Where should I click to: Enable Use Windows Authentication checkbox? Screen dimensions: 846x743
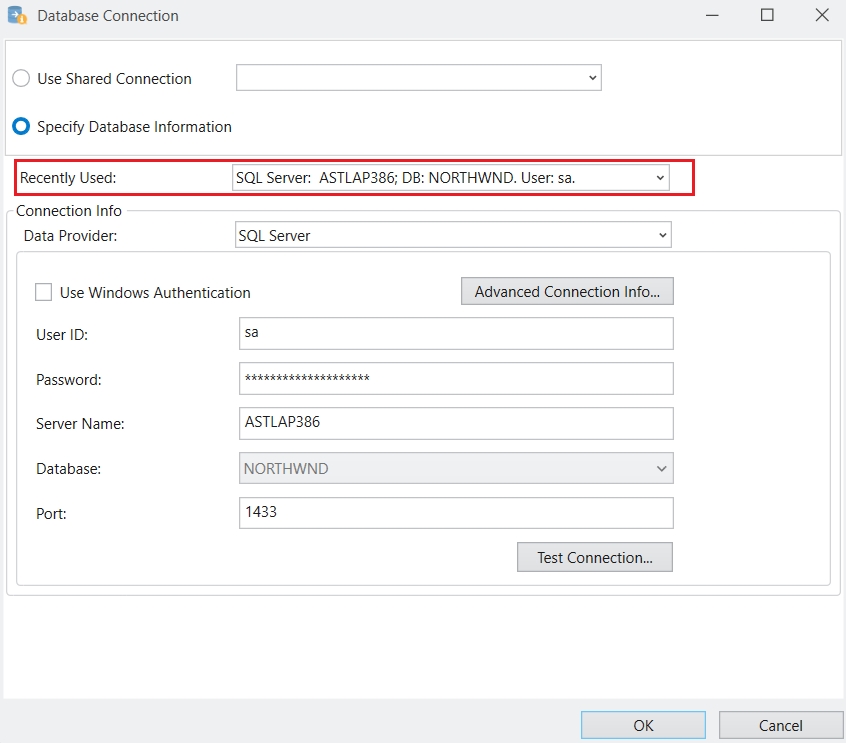point(44,293)
